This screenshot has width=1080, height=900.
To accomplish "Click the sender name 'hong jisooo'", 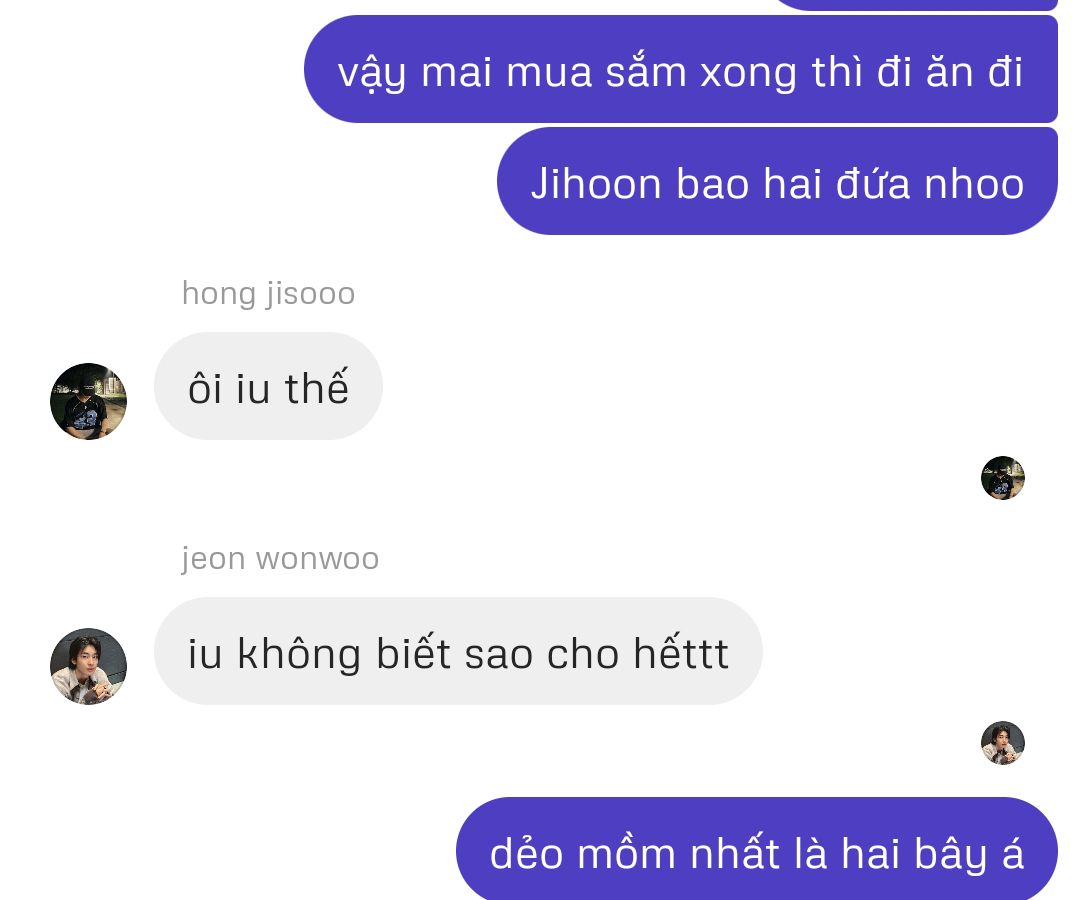I will pos(269,293).
